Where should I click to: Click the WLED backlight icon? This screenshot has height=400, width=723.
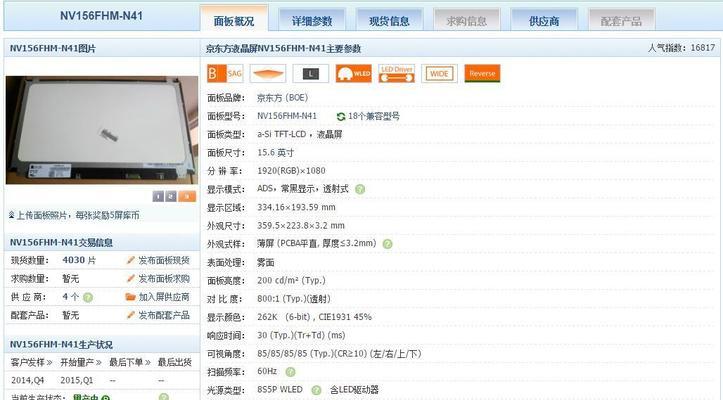point(354,73)
